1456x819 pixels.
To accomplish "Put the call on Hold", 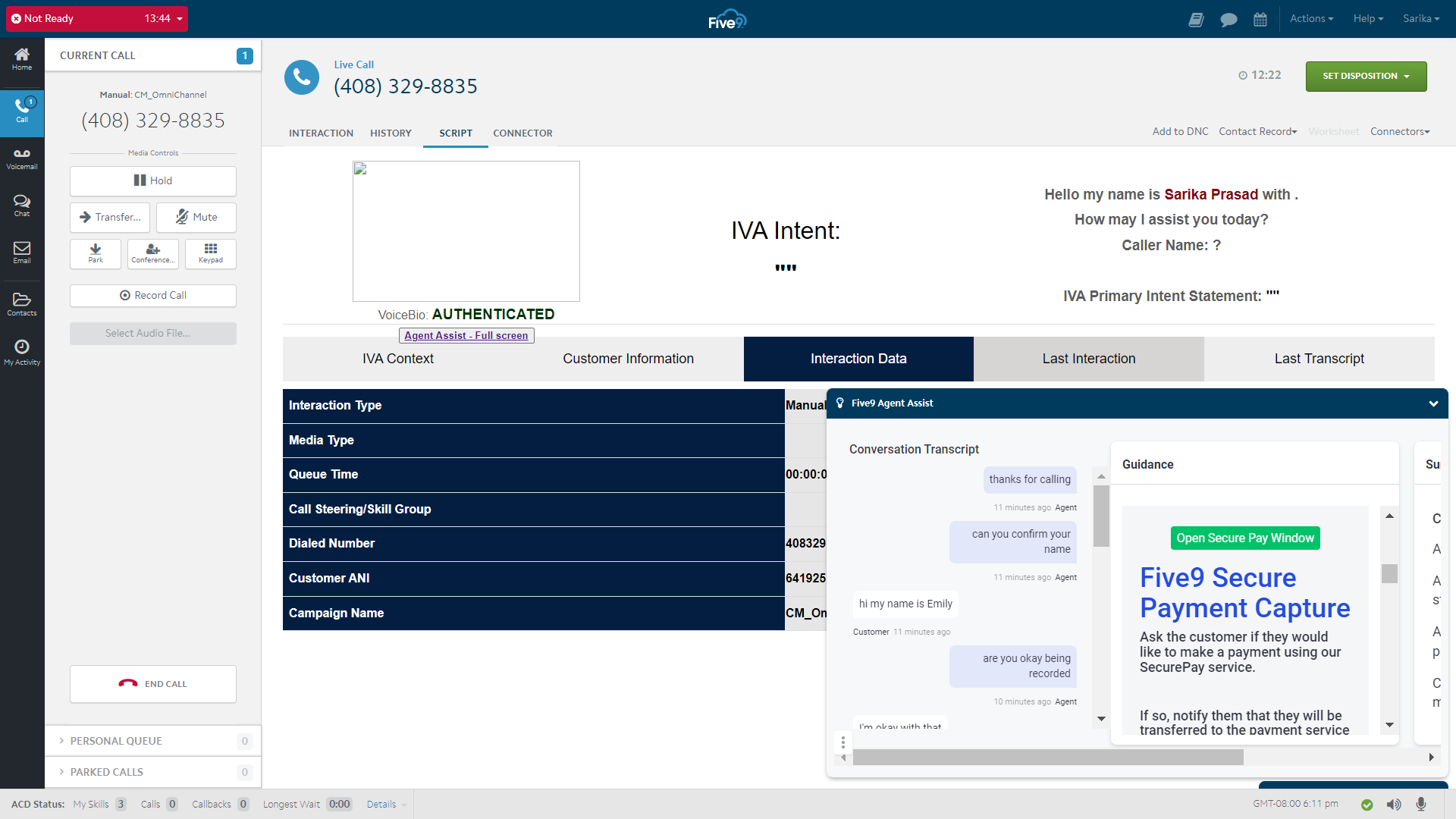I will 152,180.
